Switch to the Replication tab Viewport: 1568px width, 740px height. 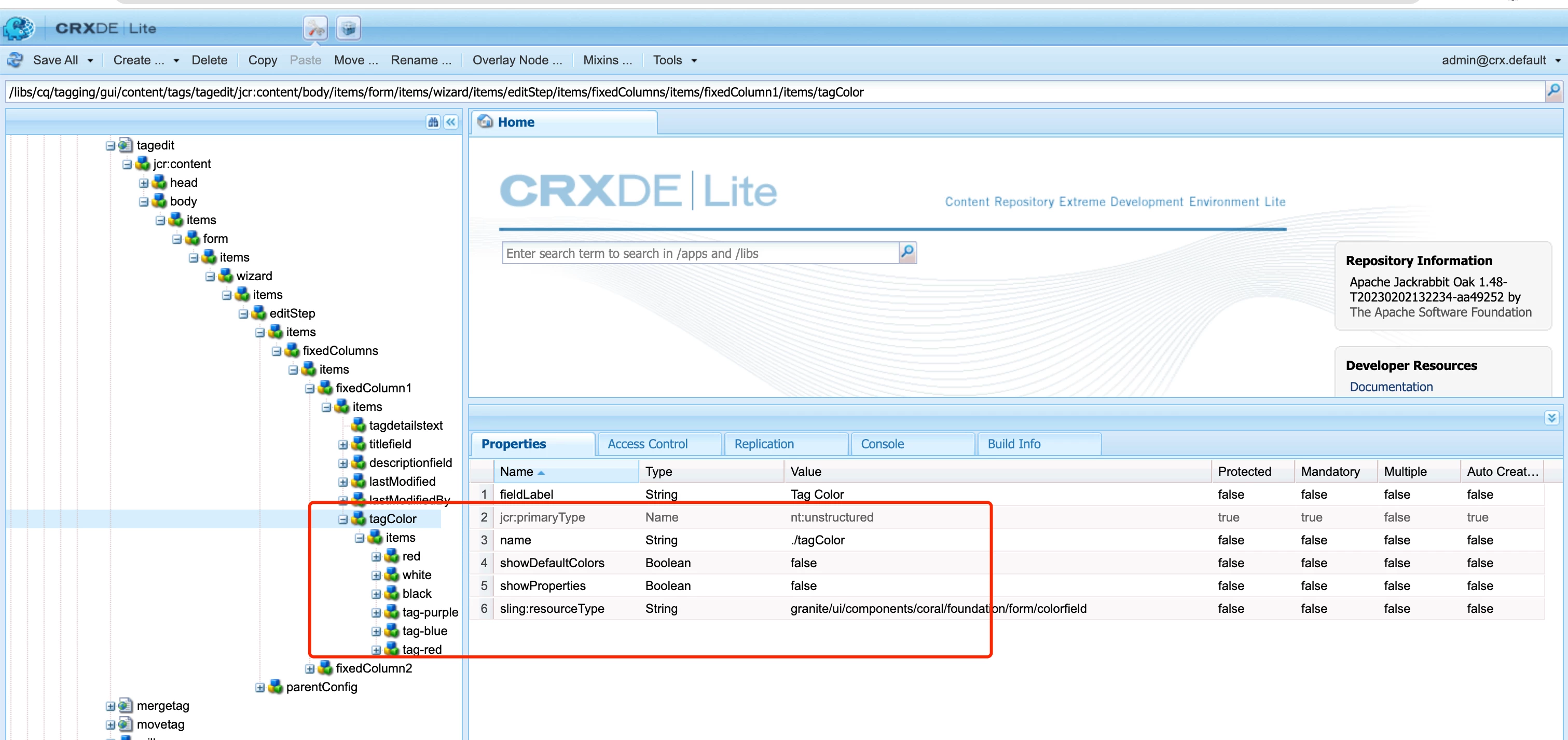coord(763,444)
